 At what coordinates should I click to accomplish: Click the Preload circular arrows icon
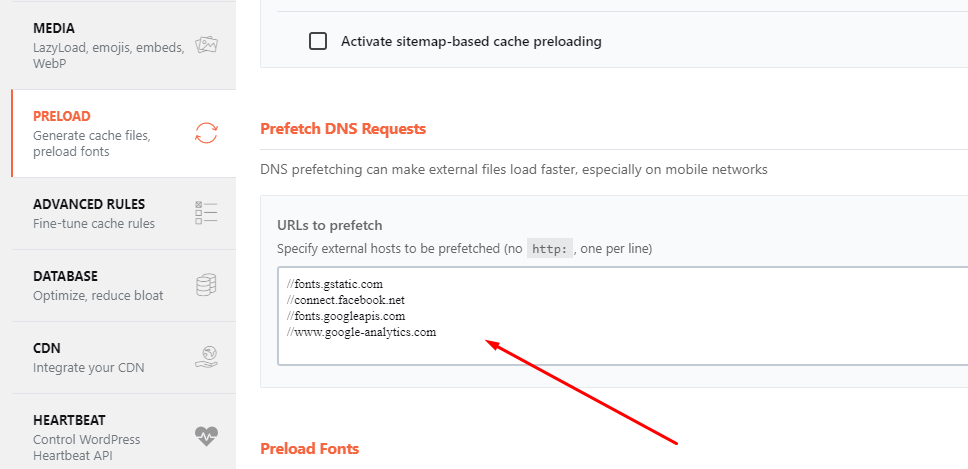pyautogui.click(x=206, y=133)
